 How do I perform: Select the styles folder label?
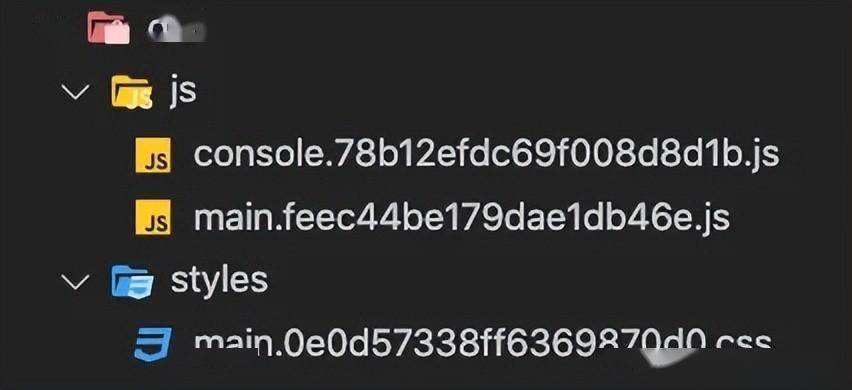point(220,281)
